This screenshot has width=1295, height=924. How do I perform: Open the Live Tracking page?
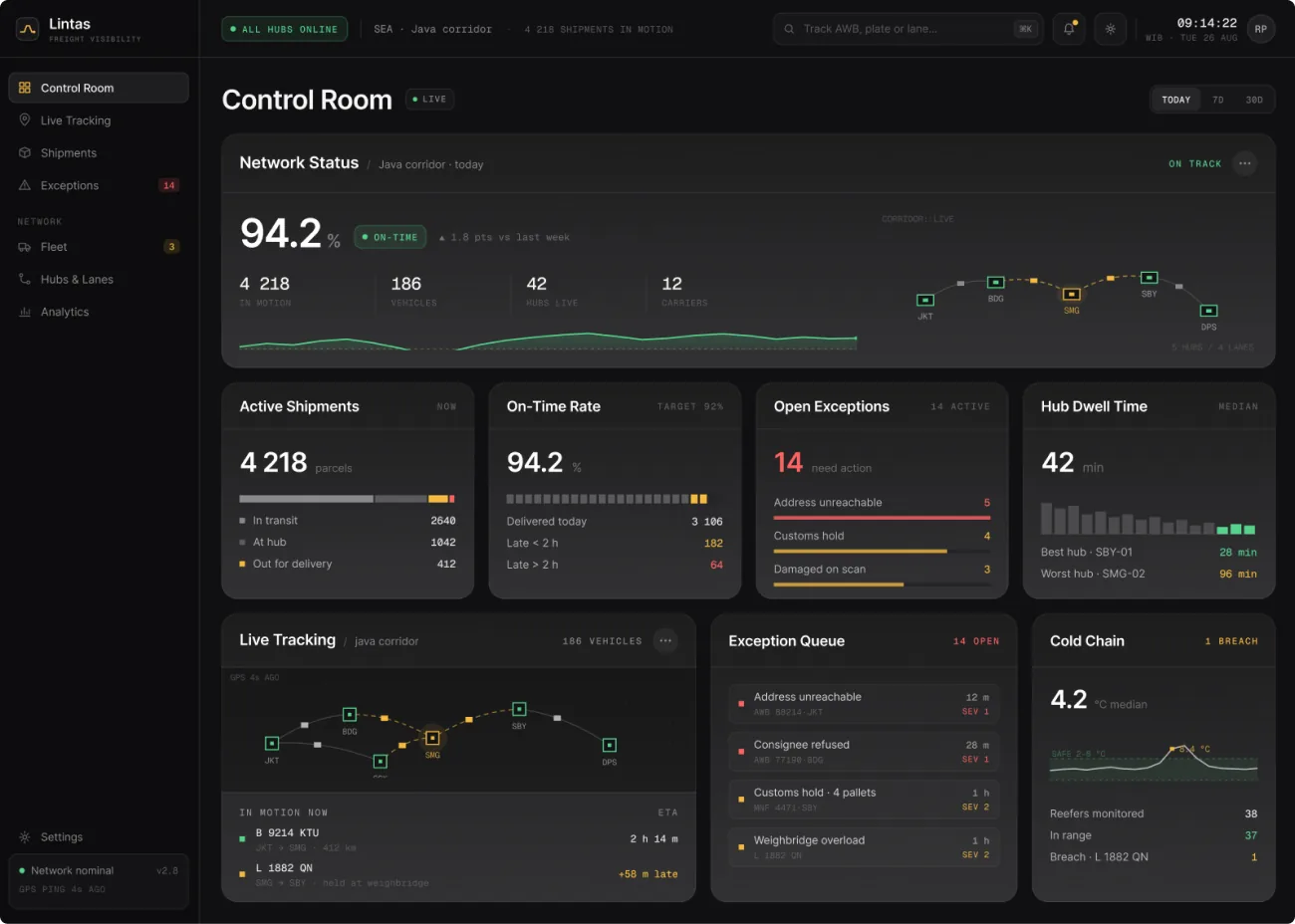(x=99, y=120)
